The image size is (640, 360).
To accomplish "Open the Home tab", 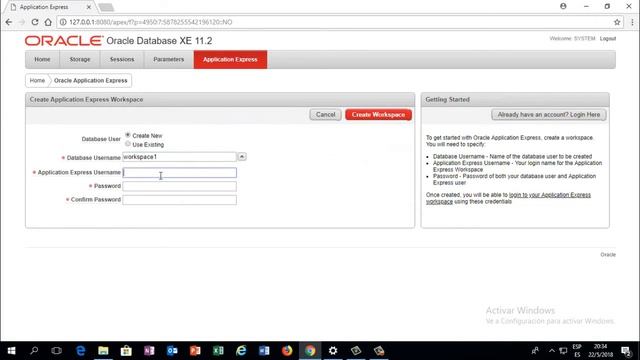I will pos(42,60).
